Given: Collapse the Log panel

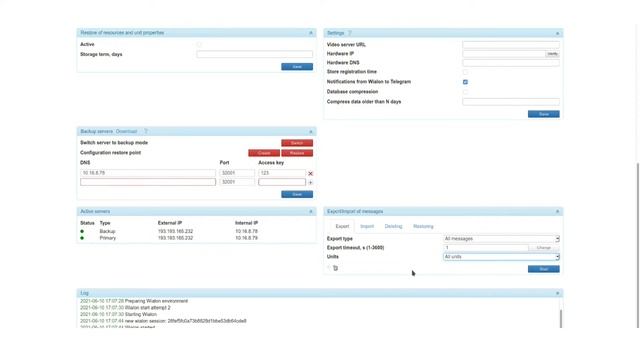Looking at the screenshot, I should click(x=557, y=293).
